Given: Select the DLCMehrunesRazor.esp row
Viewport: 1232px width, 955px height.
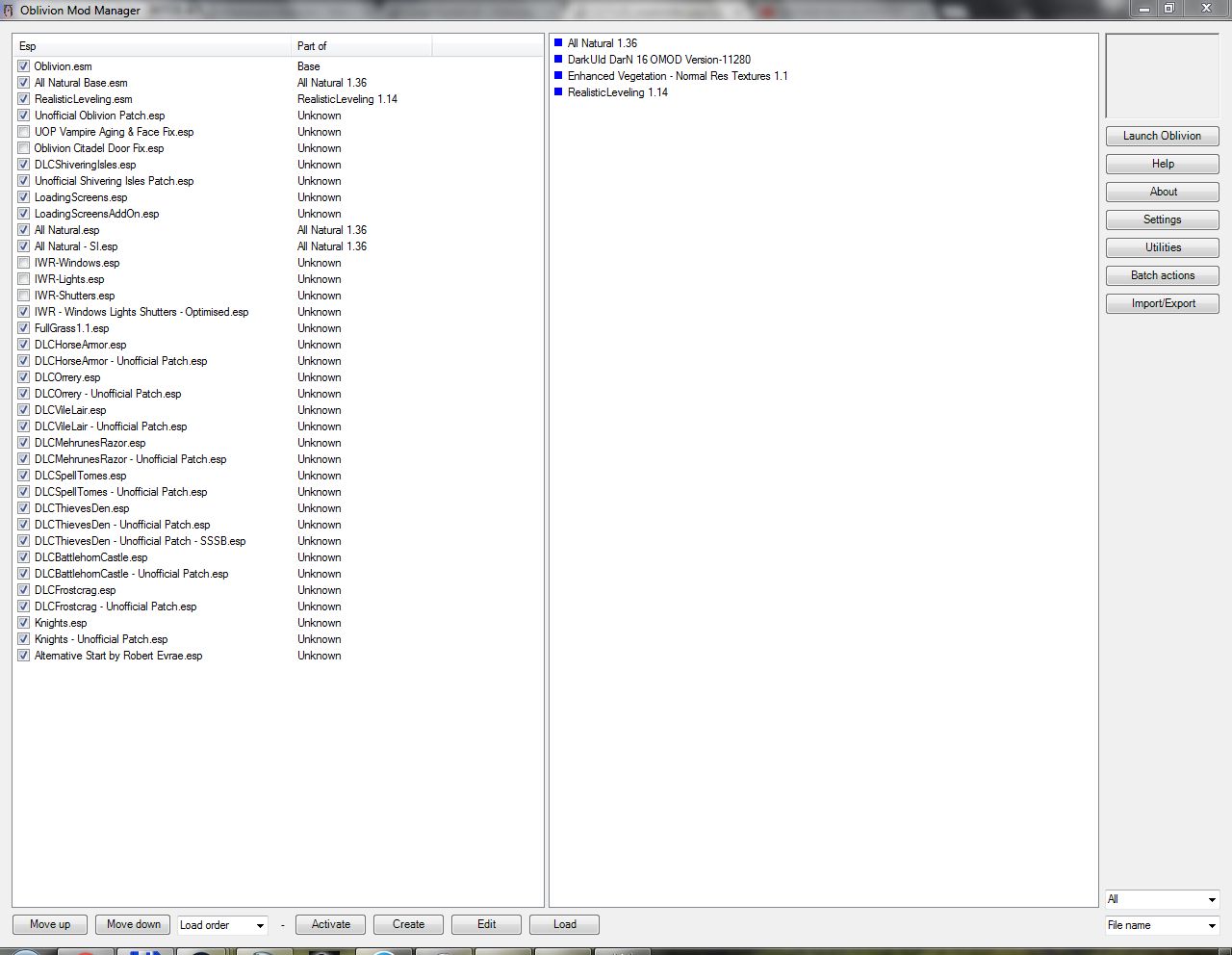Looking at the screenshot, I should coord(90,443).
